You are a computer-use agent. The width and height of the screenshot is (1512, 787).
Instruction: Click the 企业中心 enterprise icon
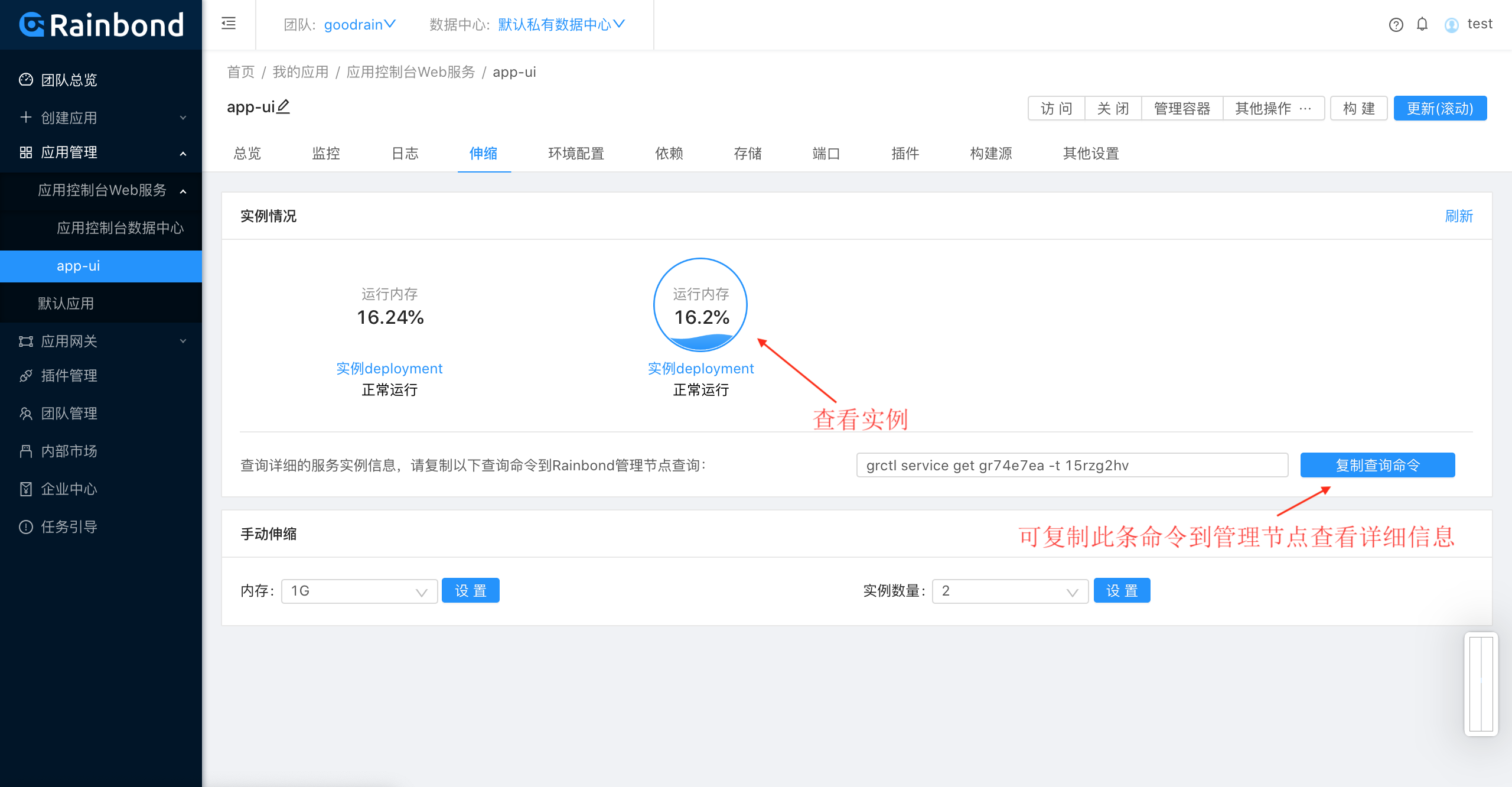point(26,489)
